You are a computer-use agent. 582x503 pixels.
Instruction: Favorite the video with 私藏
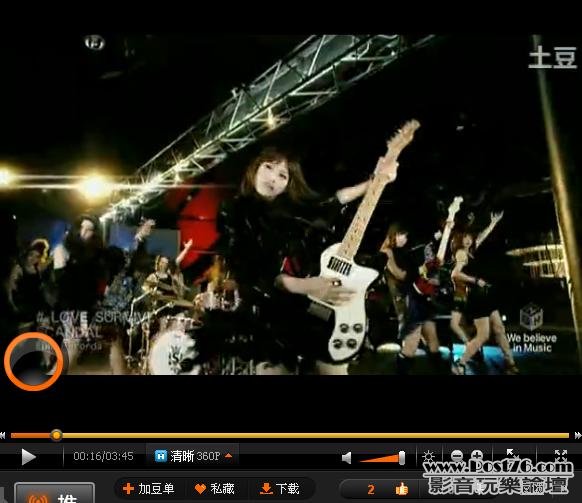215,489
